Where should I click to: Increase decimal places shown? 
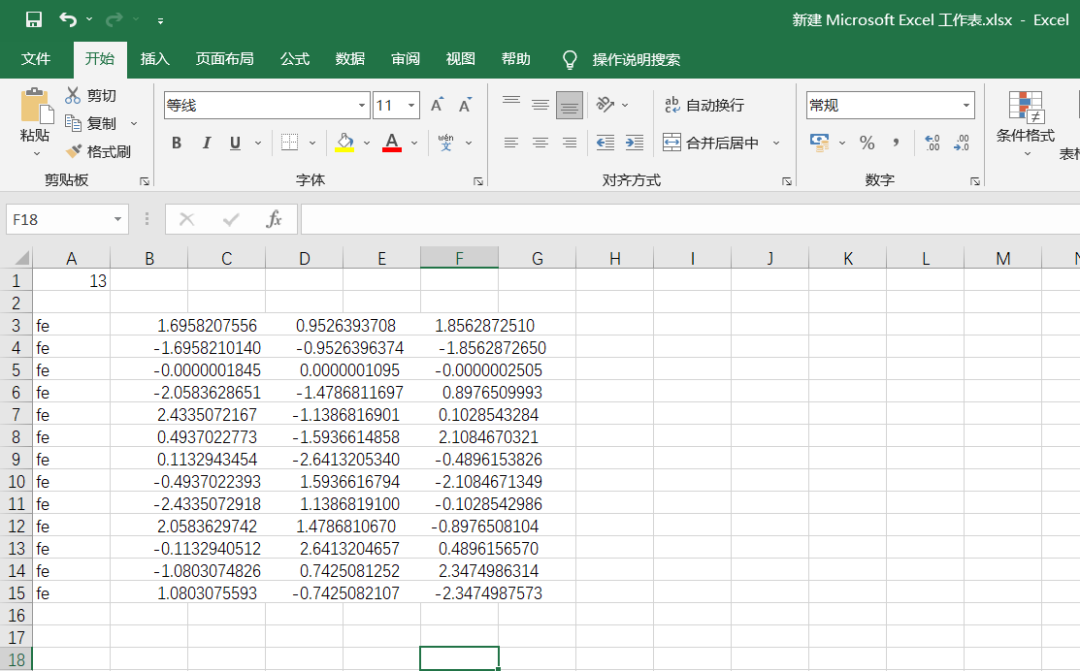point(933,143)
